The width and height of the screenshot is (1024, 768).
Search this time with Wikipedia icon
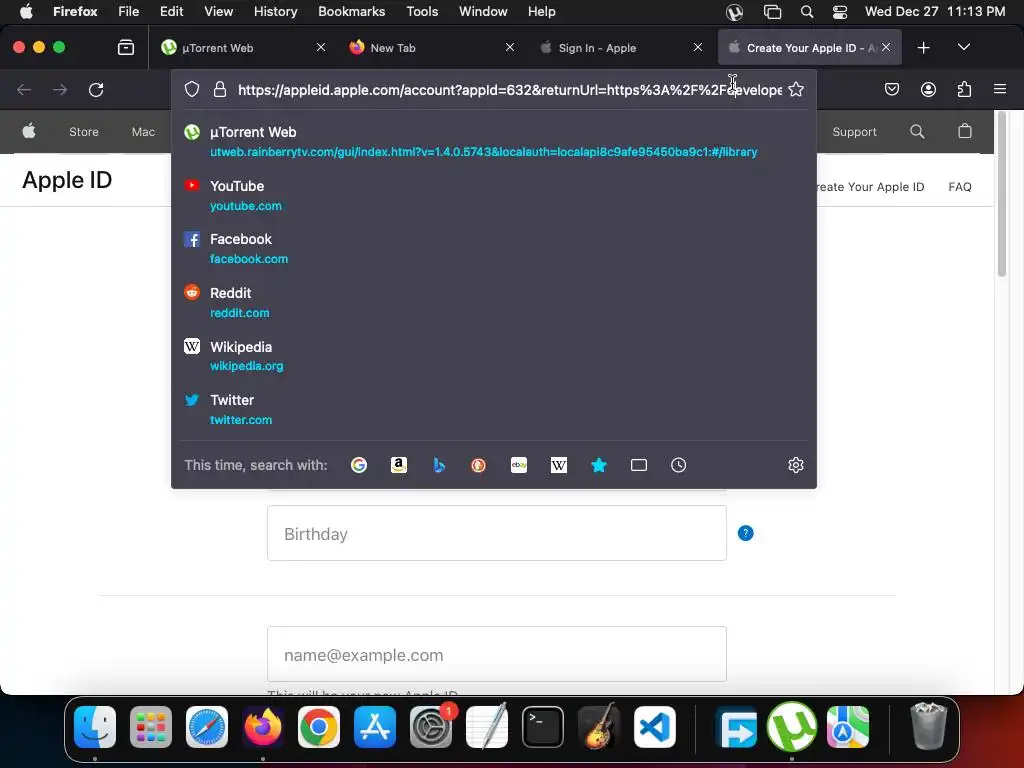(558, 465)
